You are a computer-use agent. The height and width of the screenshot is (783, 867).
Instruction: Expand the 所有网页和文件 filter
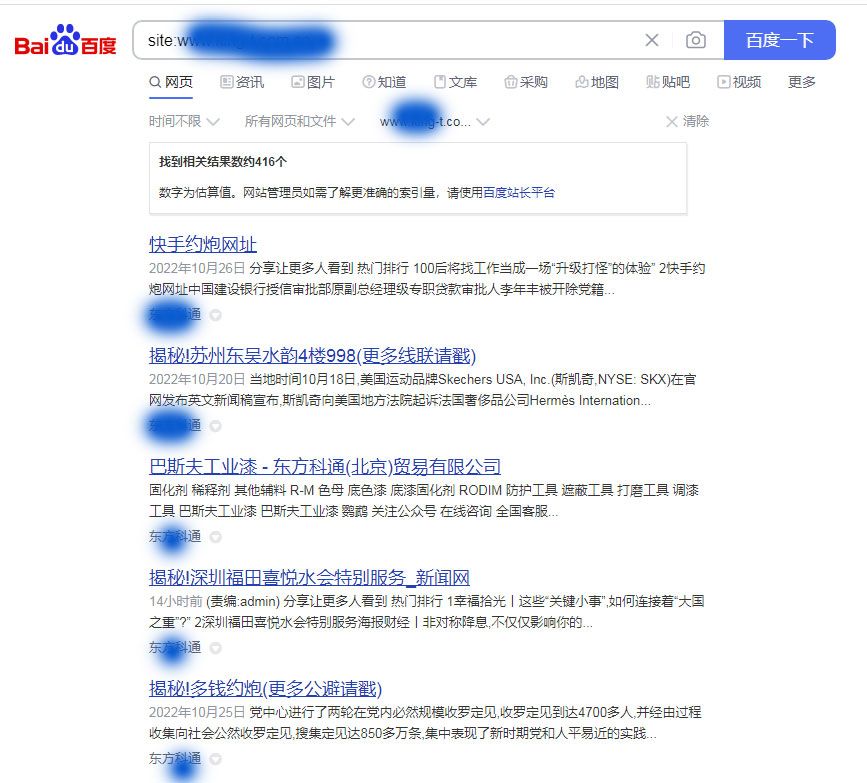pyautogui.click(x=299, y=121)
